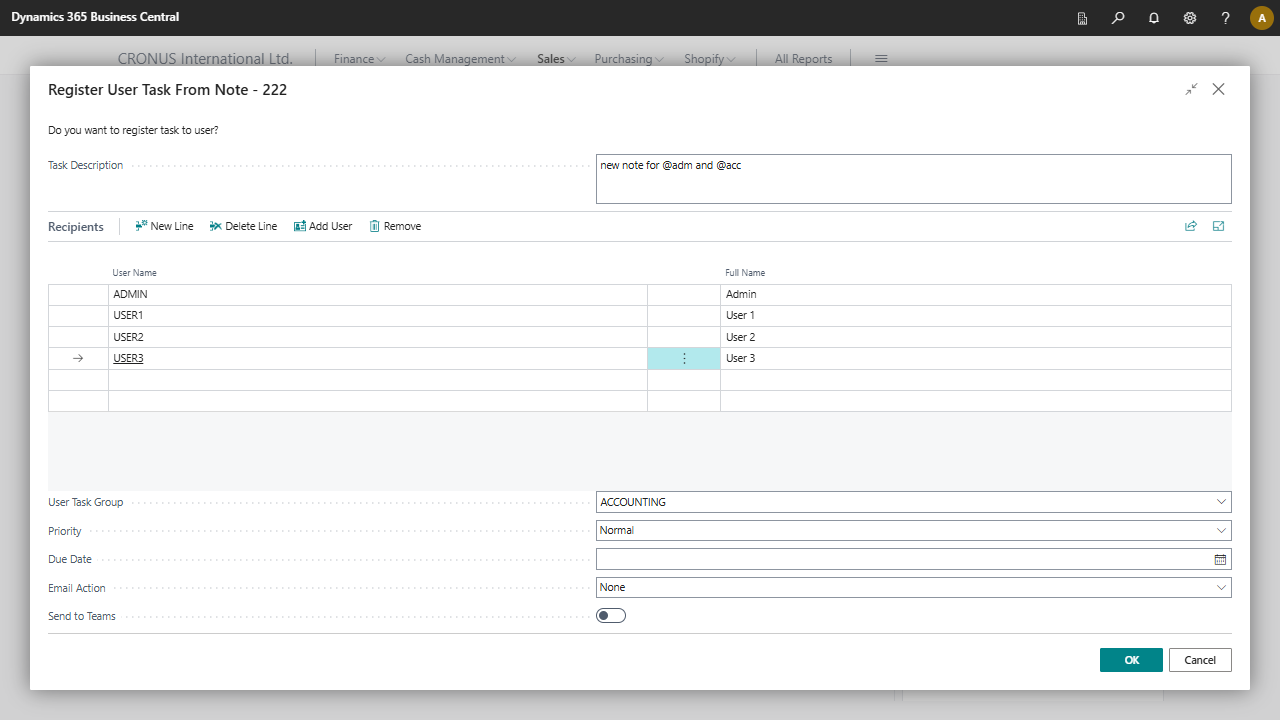Click the New Line action icon
This screenshot has height=720, width=1280.
[x=141, y=226]
